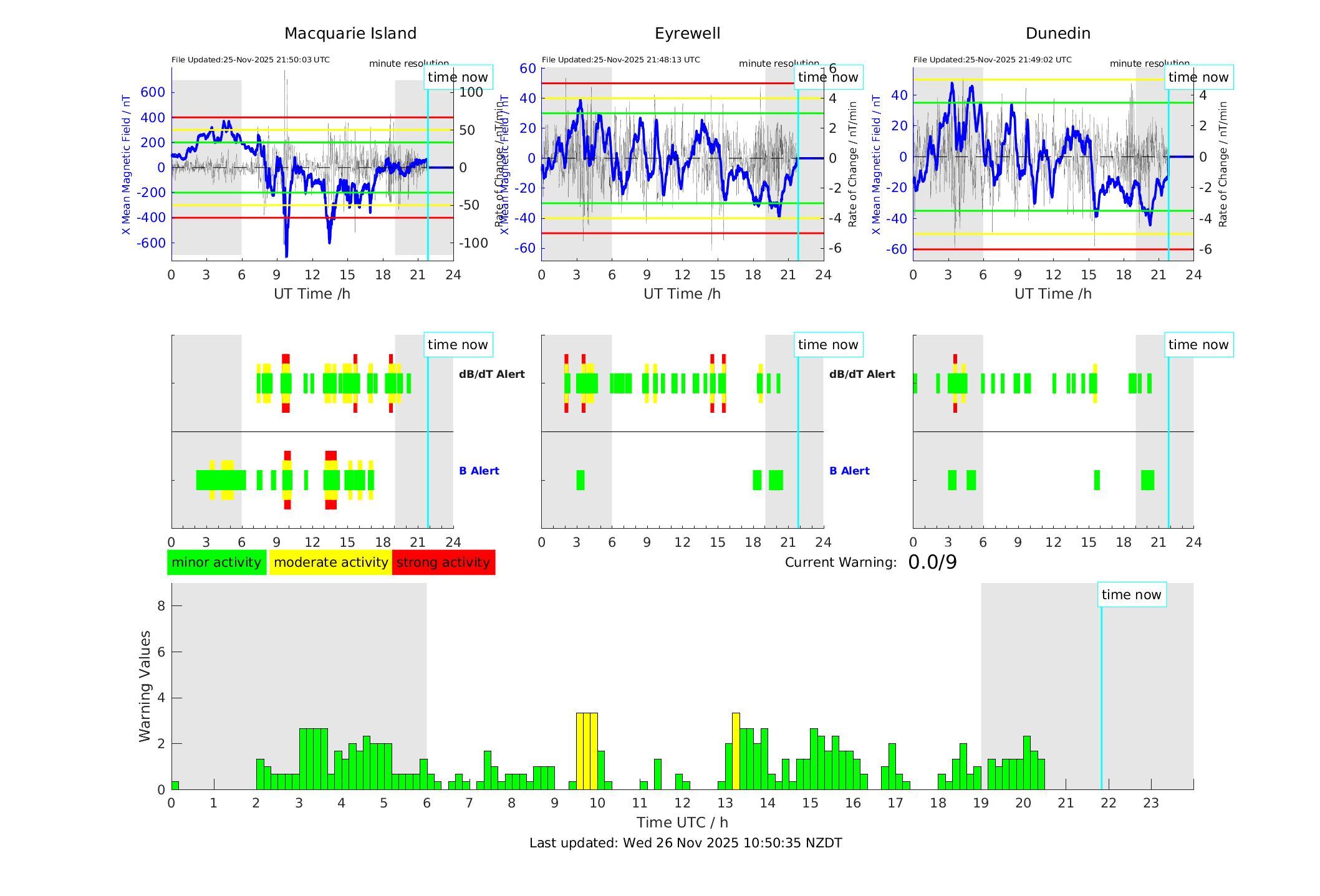
Task: Click the Current Warning 0.0/9 value
Action: [932, 562]
